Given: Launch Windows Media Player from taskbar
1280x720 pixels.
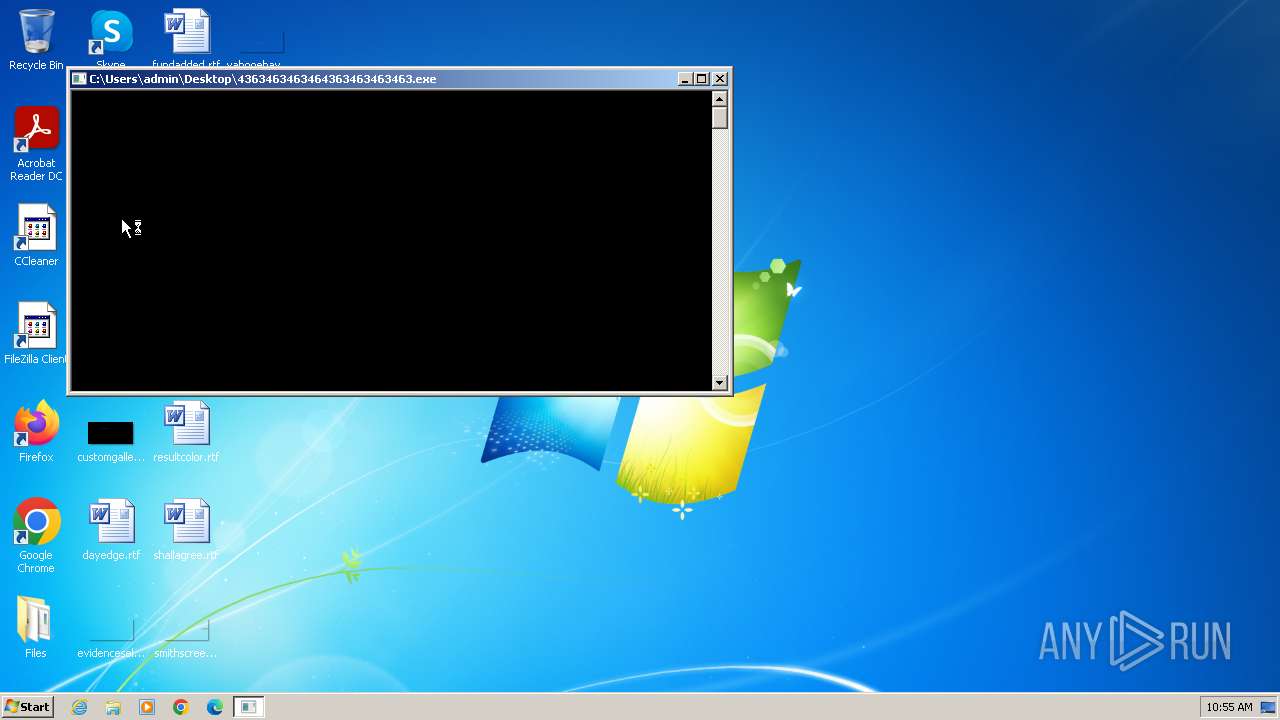Looking at the screenshot, I should point(147,707).
